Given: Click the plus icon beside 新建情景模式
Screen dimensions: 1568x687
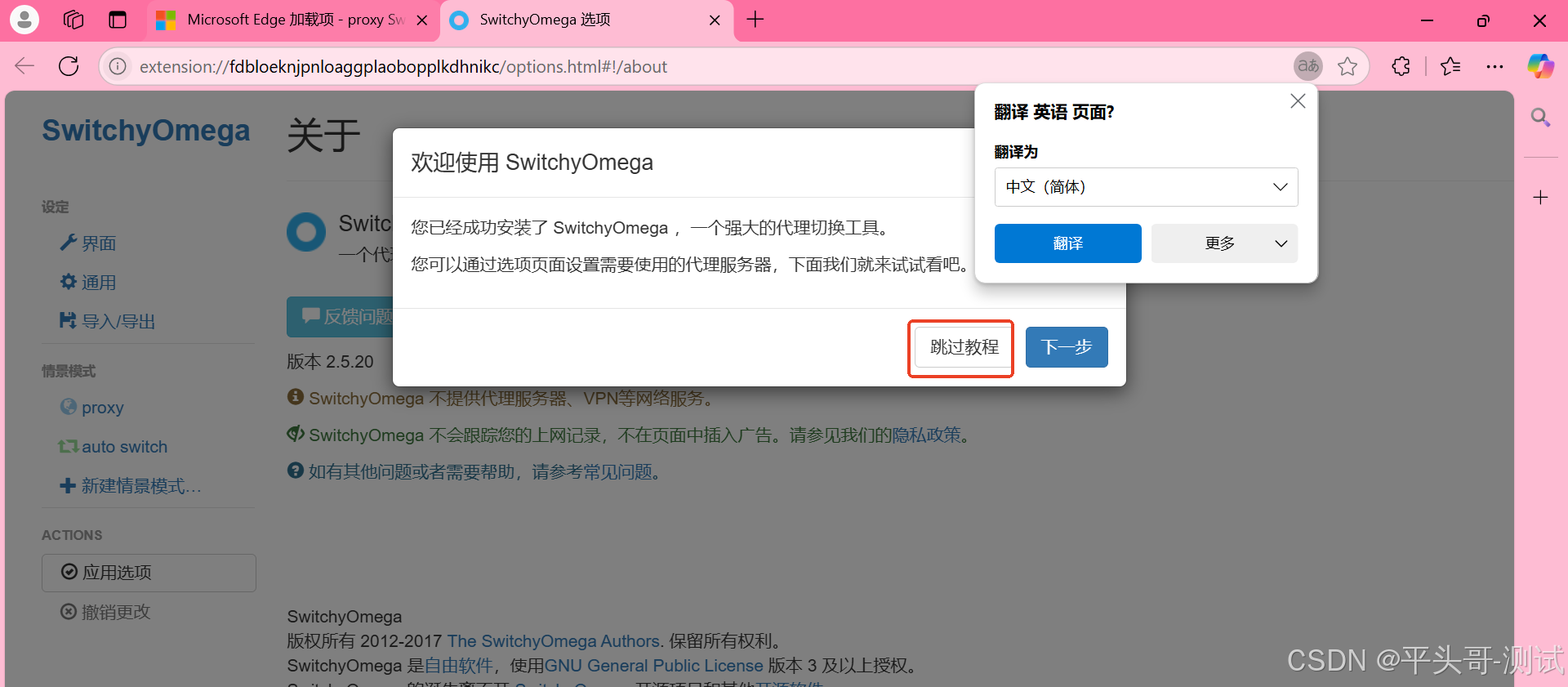Looking at the screenshot, I should coord(68,485).
